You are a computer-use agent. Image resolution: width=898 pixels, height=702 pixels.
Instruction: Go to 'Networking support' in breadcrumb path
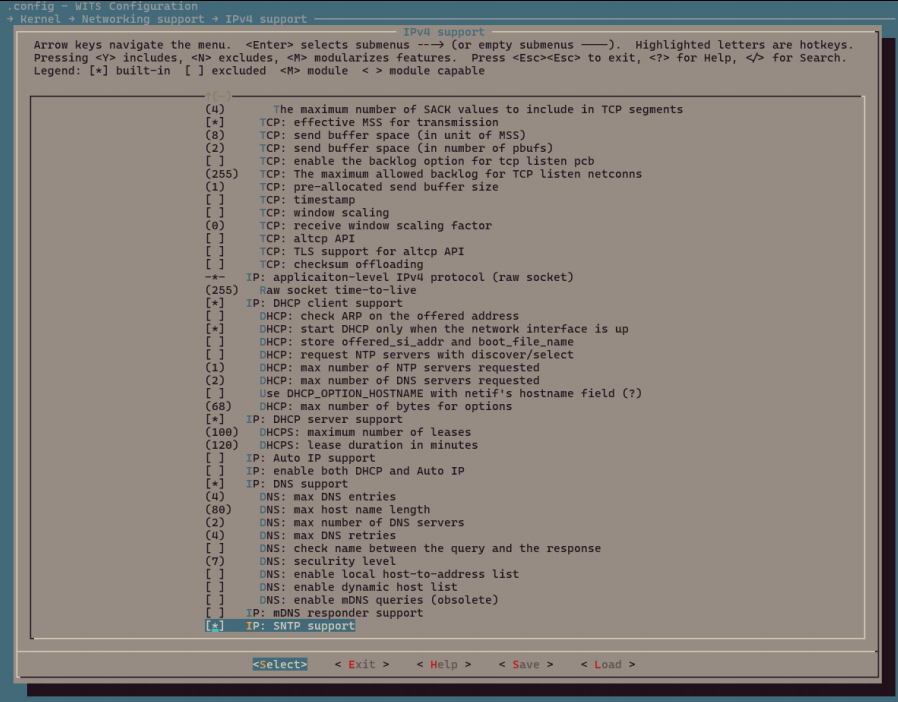(x=143, y=19)
